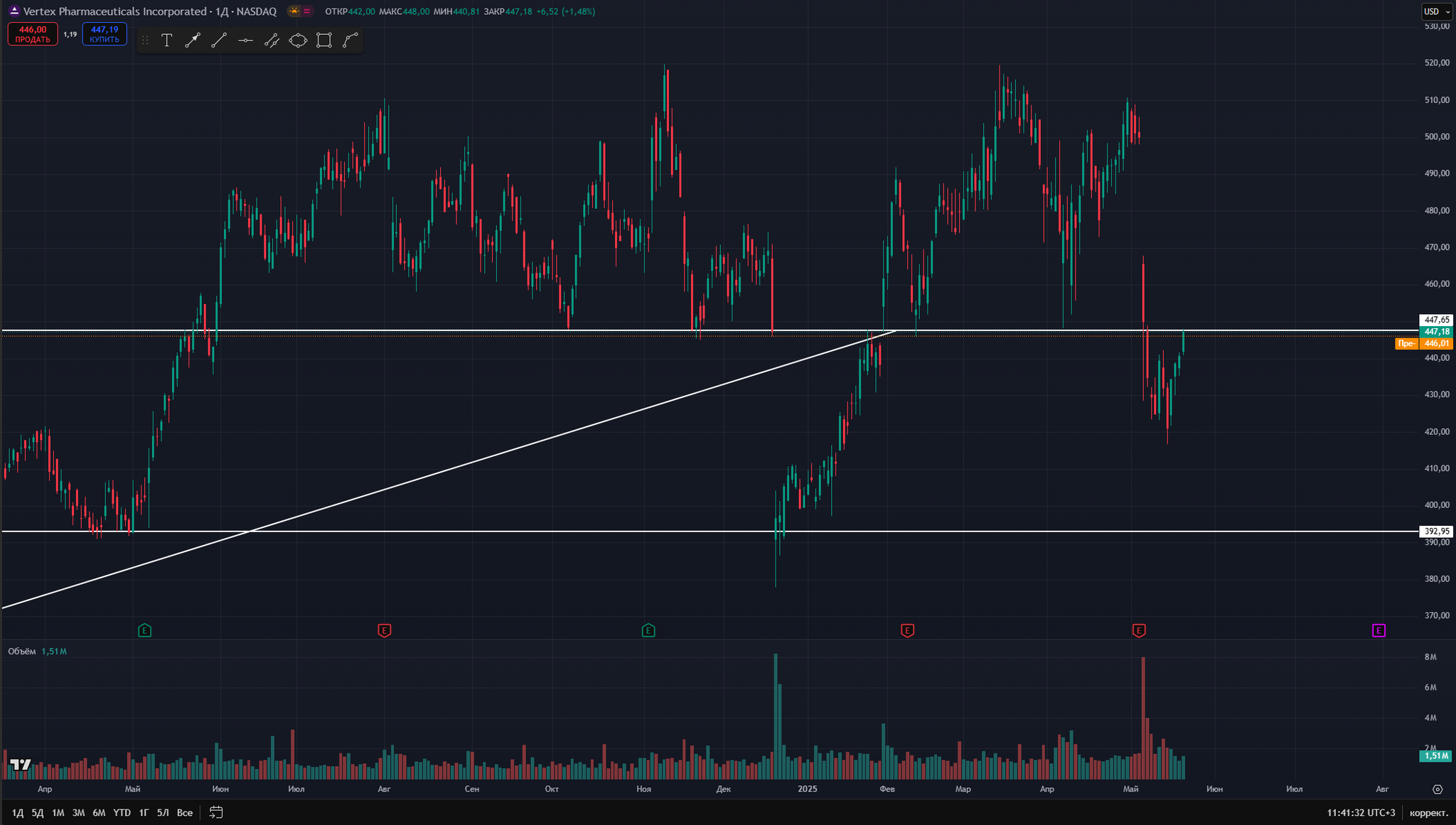Image resolution: width=1456 pixels, height=825 pixels.
Task: Select the trend line tool
Action: (219, 41)
